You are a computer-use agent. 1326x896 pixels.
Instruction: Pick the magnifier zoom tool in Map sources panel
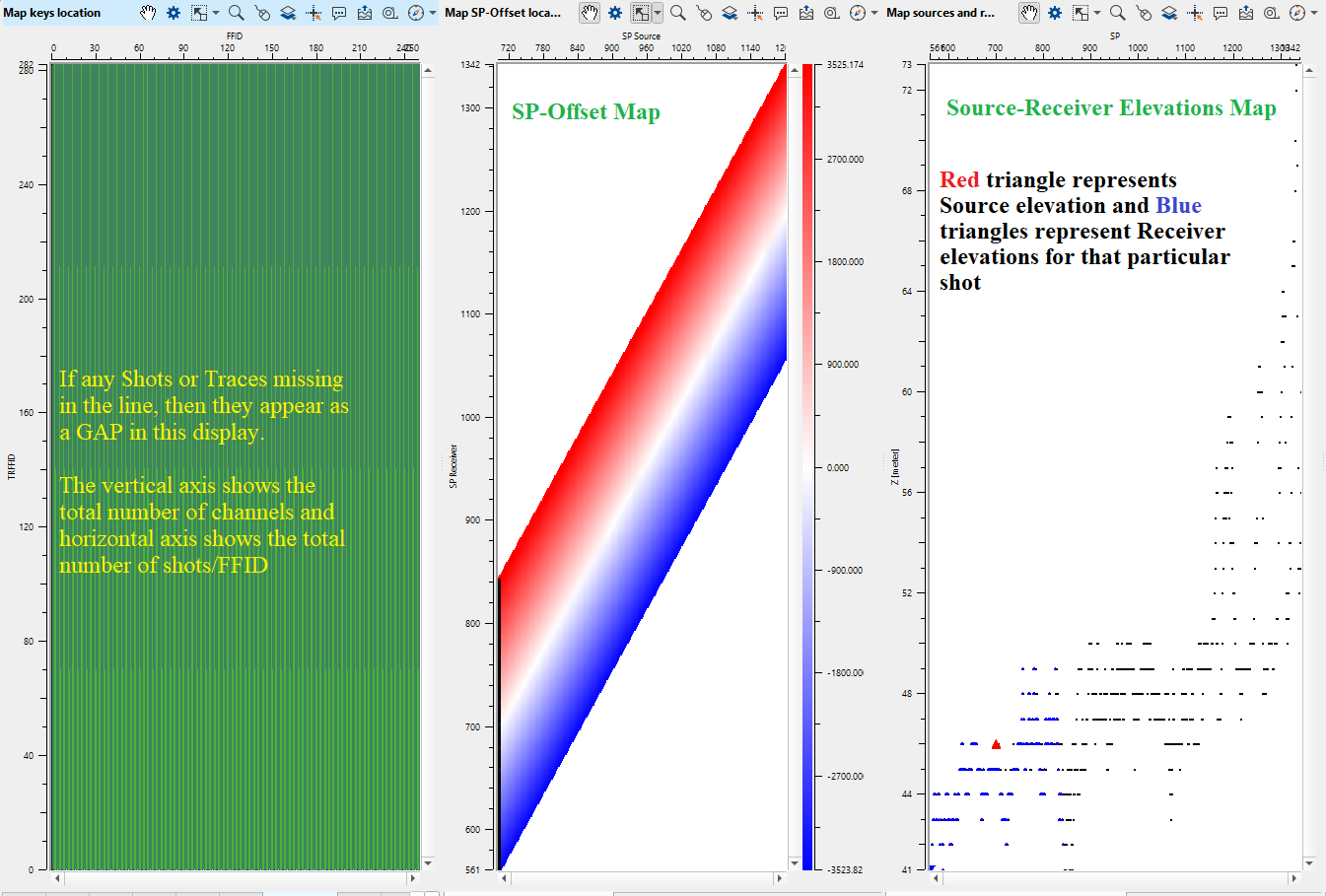(1118, 13)
